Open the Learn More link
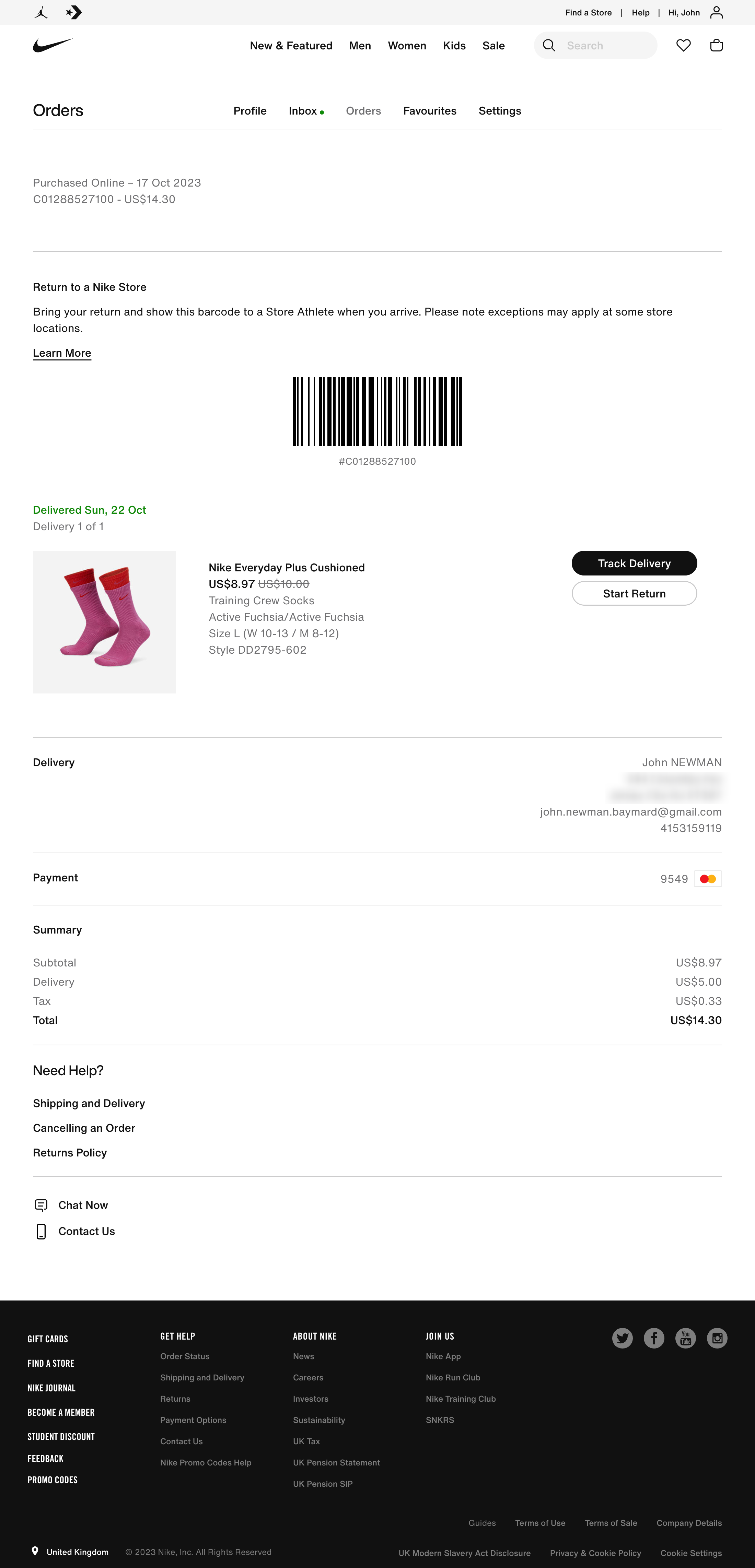 [61, 353]
